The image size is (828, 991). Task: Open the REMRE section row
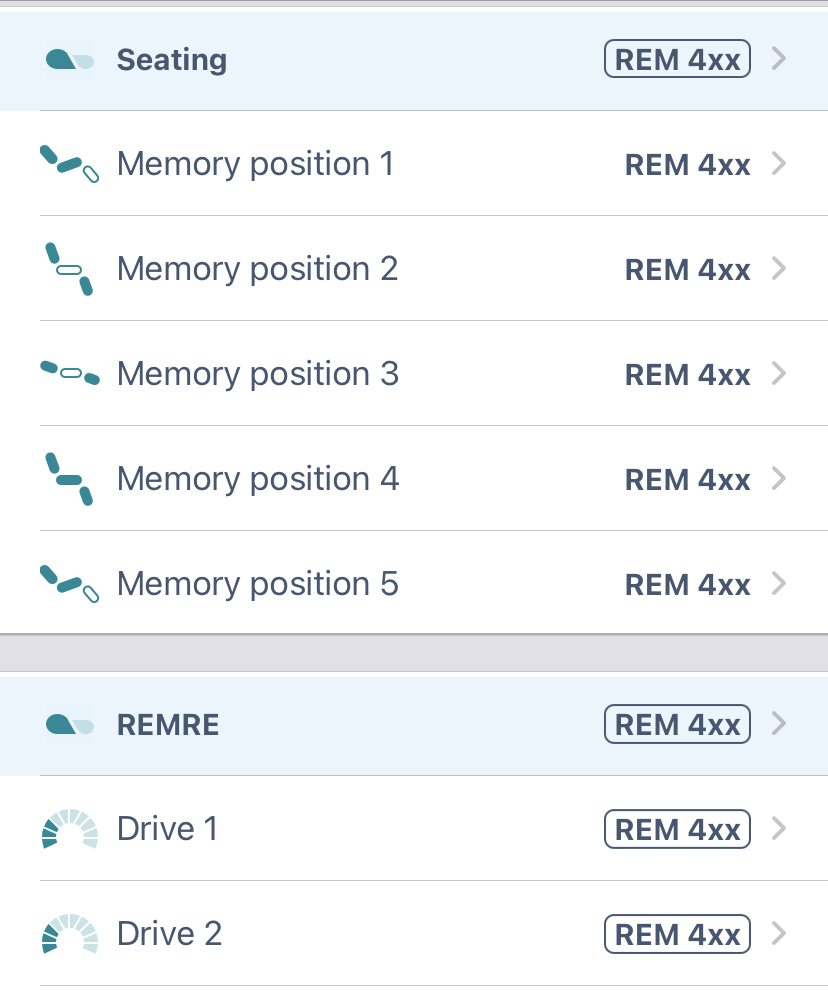[x=300, y=724]
